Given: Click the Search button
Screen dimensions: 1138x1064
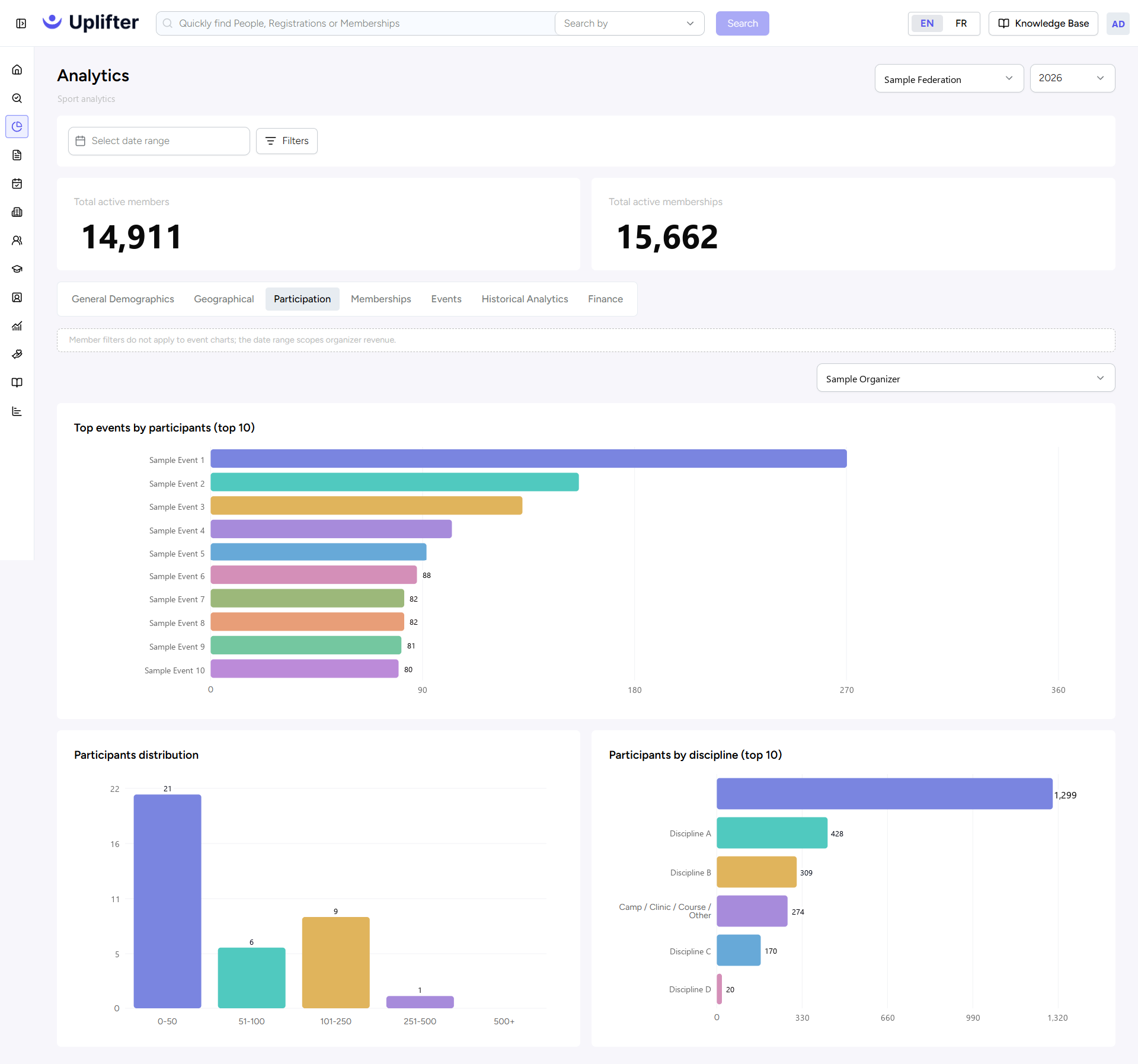Looking at the screenshot, I should (x=742, y=24).
